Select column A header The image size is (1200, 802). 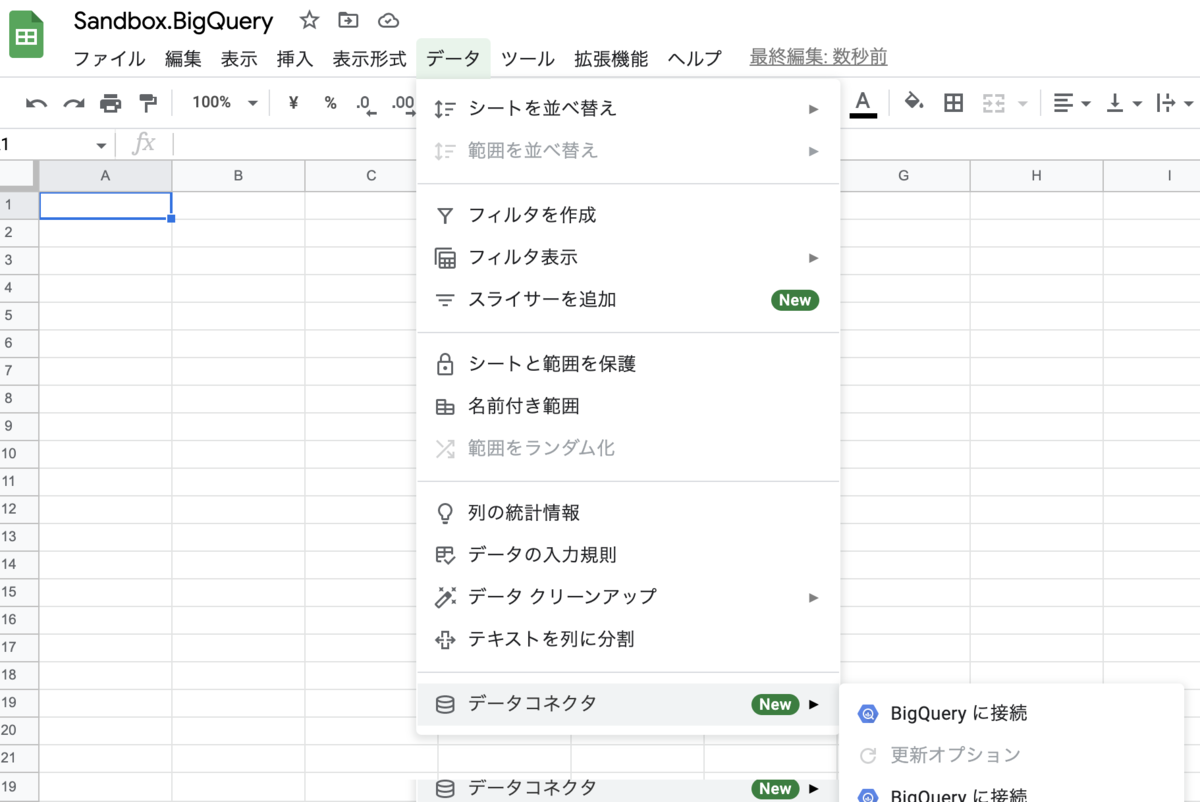pyautogui.click(x=105, y=176)
